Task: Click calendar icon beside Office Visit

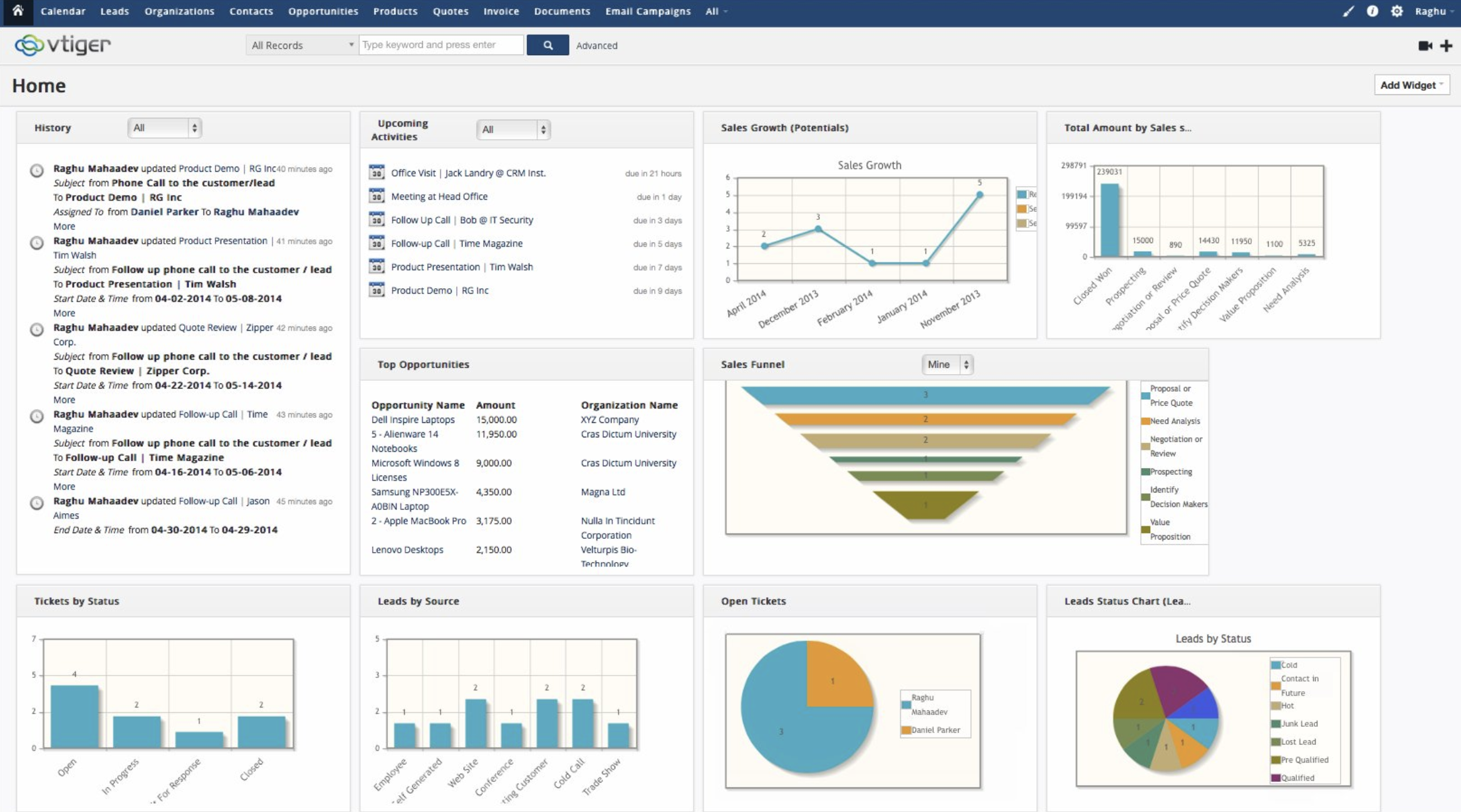Action: (x=377, y=172)
